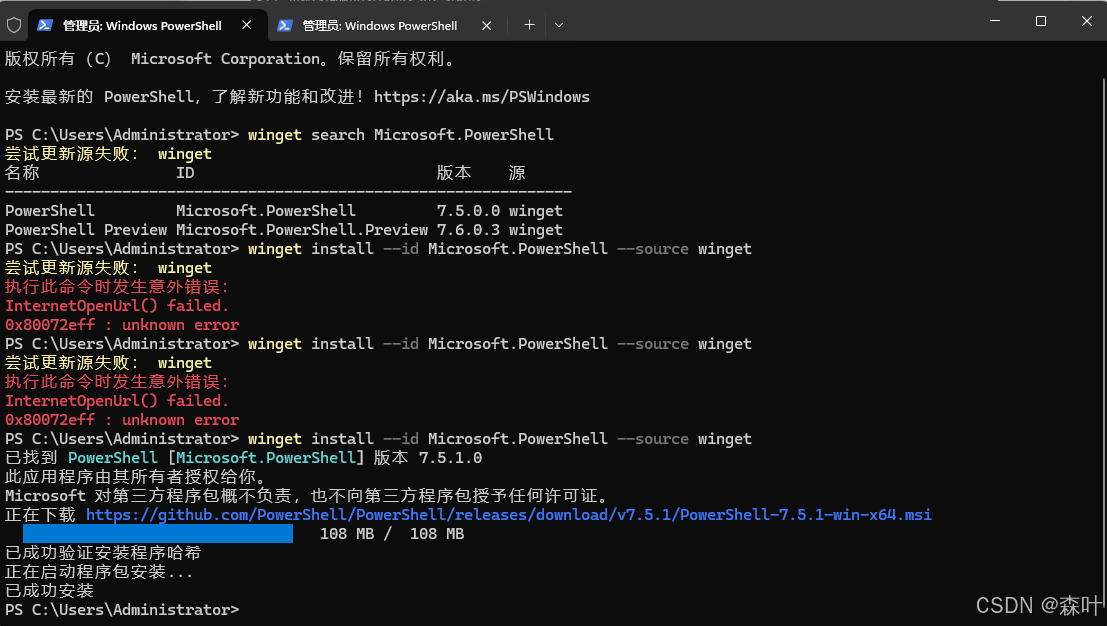The image size is (1107, 626).
Task: Click version '7.6.0.3' in results table
Action: tap(468, 230)
